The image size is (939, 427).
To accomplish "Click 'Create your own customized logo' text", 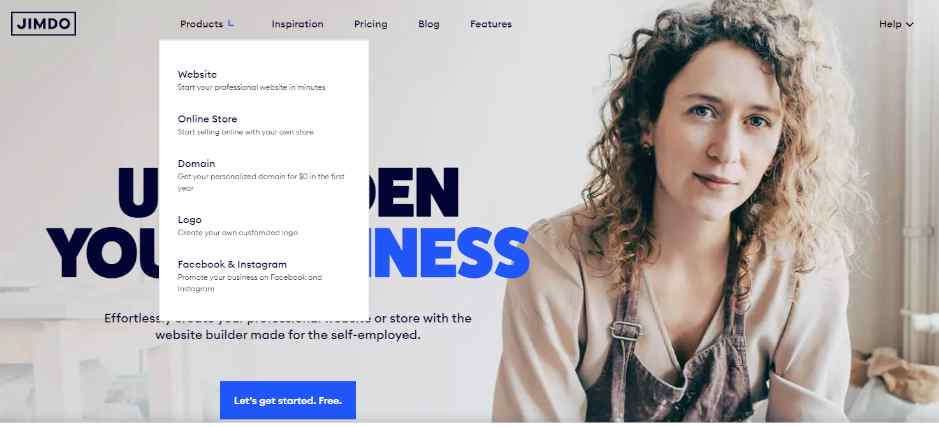I will click(238, 232).
